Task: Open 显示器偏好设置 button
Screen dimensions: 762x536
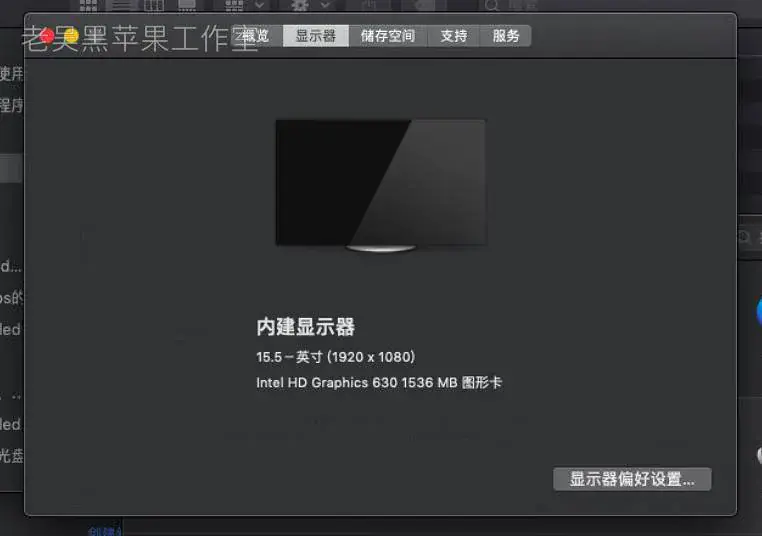Action: tap(632, 479)
